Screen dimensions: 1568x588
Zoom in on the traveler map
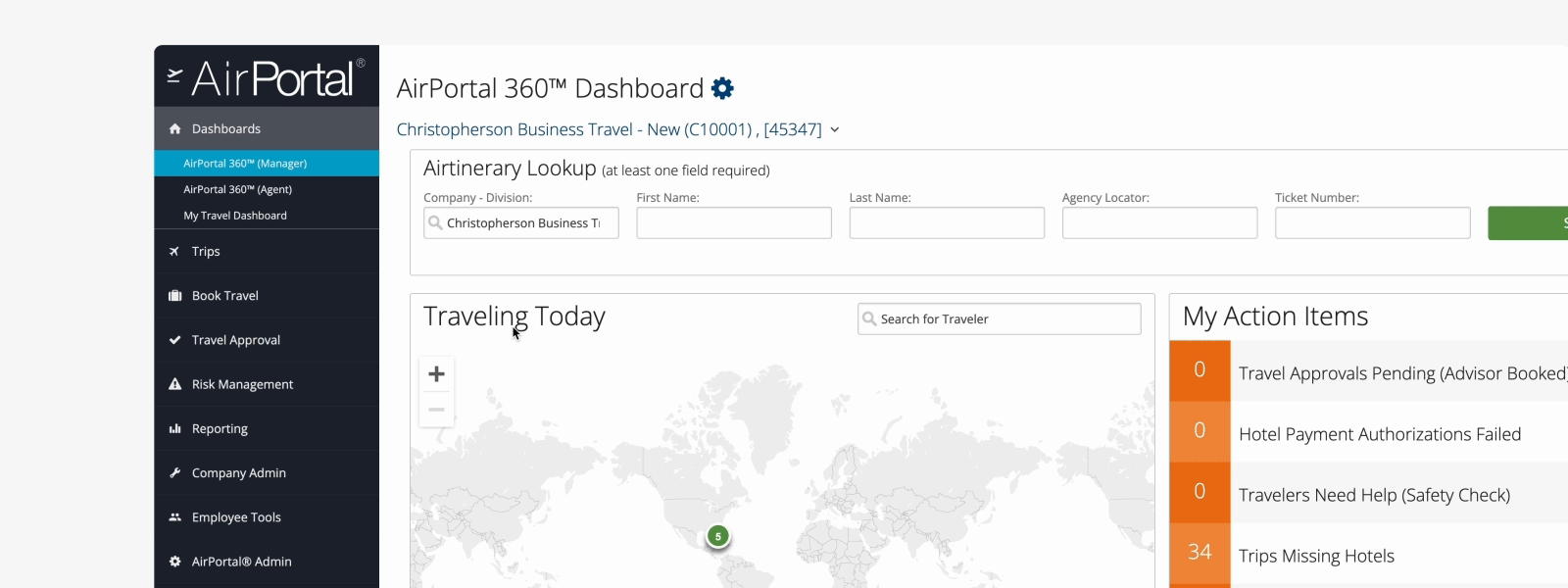pos(436,373)
